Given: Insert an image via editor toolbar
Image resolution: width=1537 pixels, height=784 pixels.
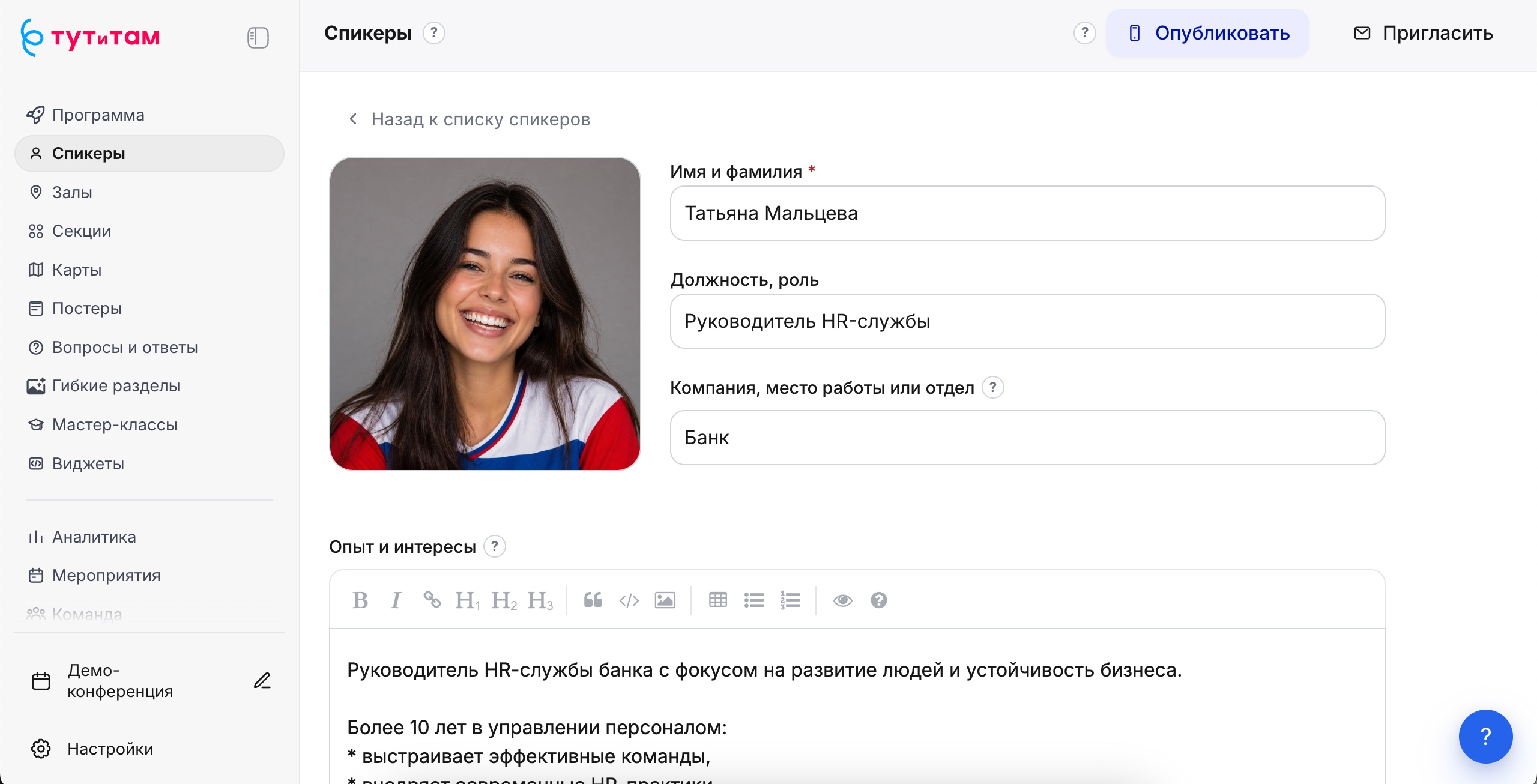Looking at the screenshot, I should pyautogui.click(x=665, y=600).
